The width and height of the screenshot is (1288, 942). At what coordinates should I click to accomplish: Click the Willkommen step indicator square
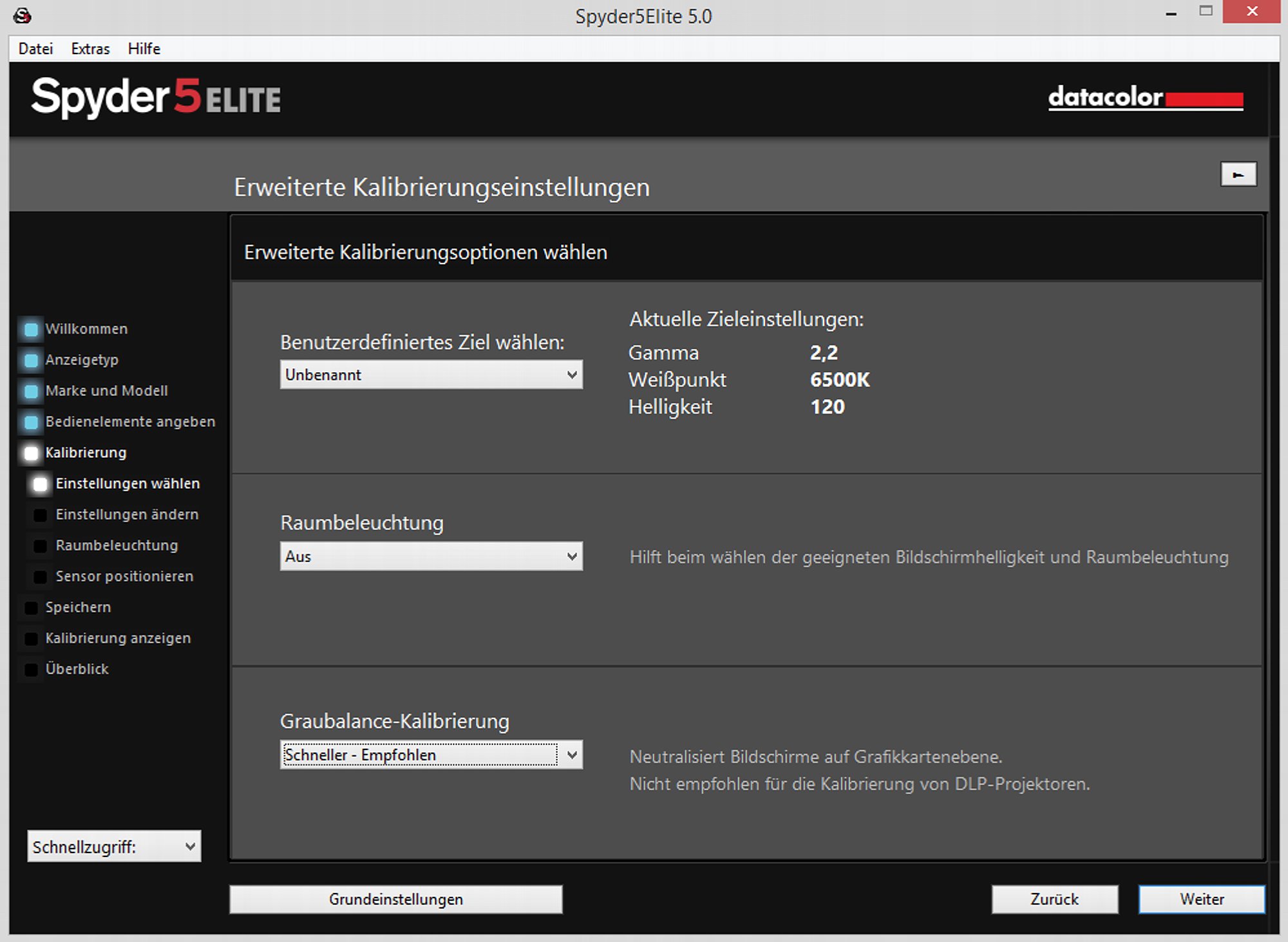point(30,329)
